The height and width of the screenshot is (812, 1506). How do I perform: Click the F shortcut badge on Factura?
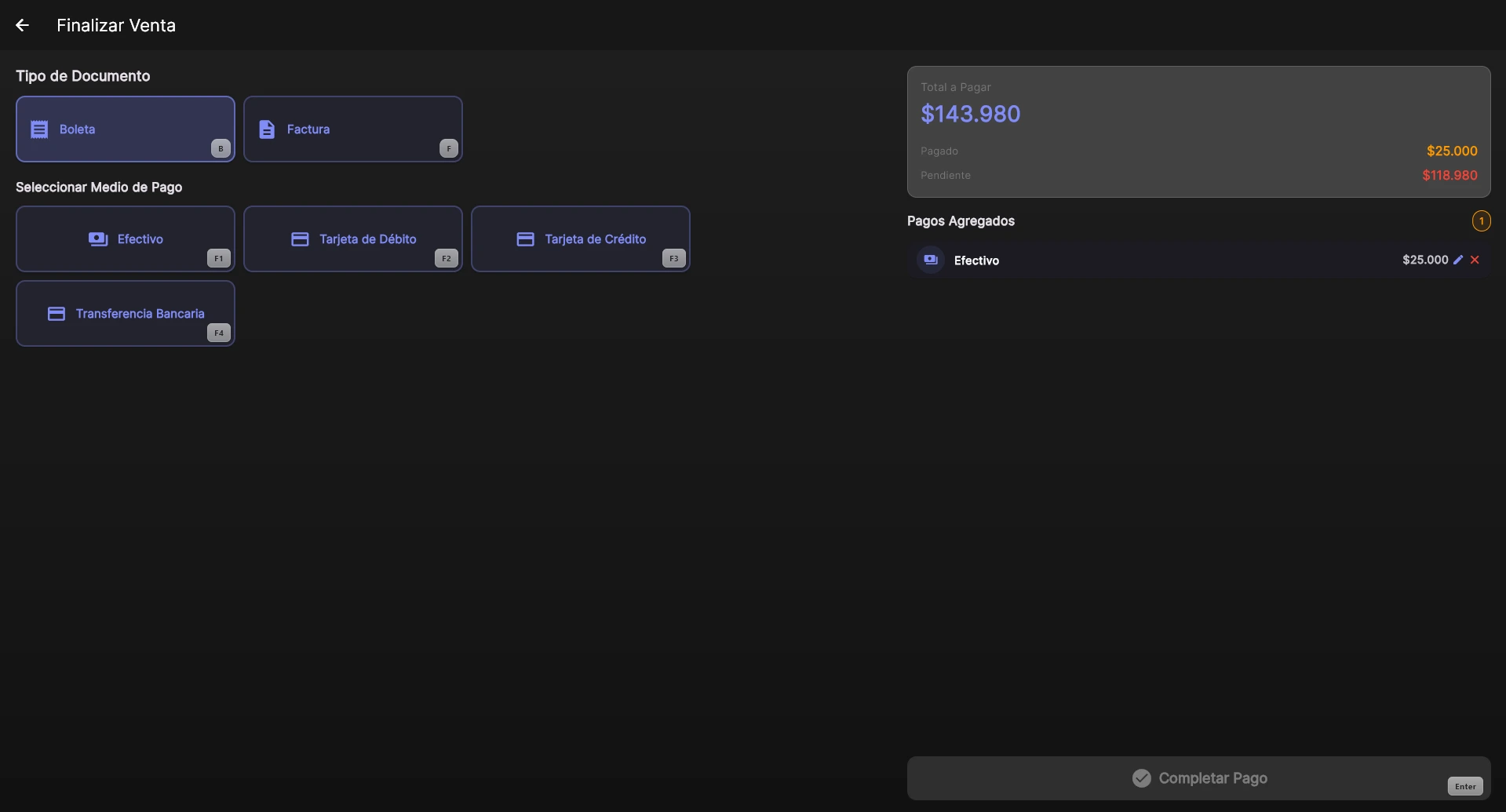(449, 148)
